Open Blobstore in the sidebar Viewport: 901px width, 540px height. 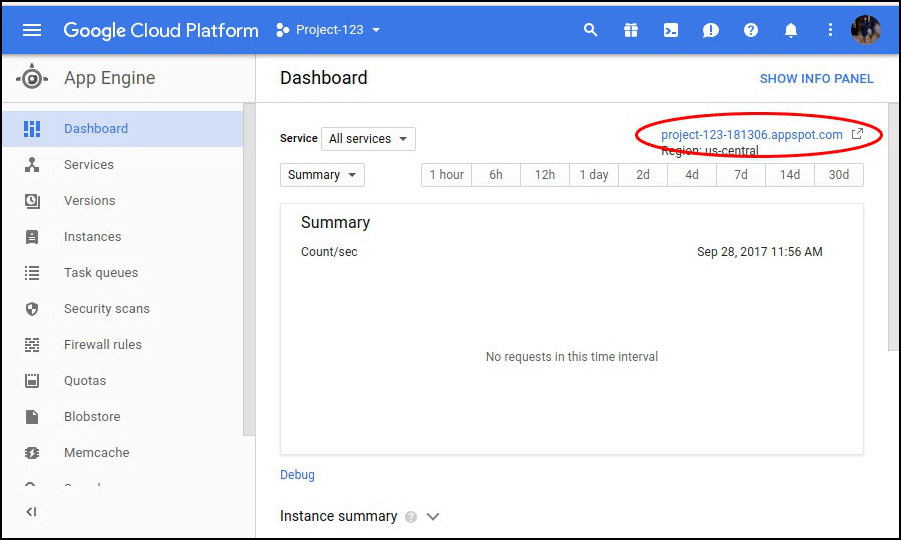tap(122, 417)
